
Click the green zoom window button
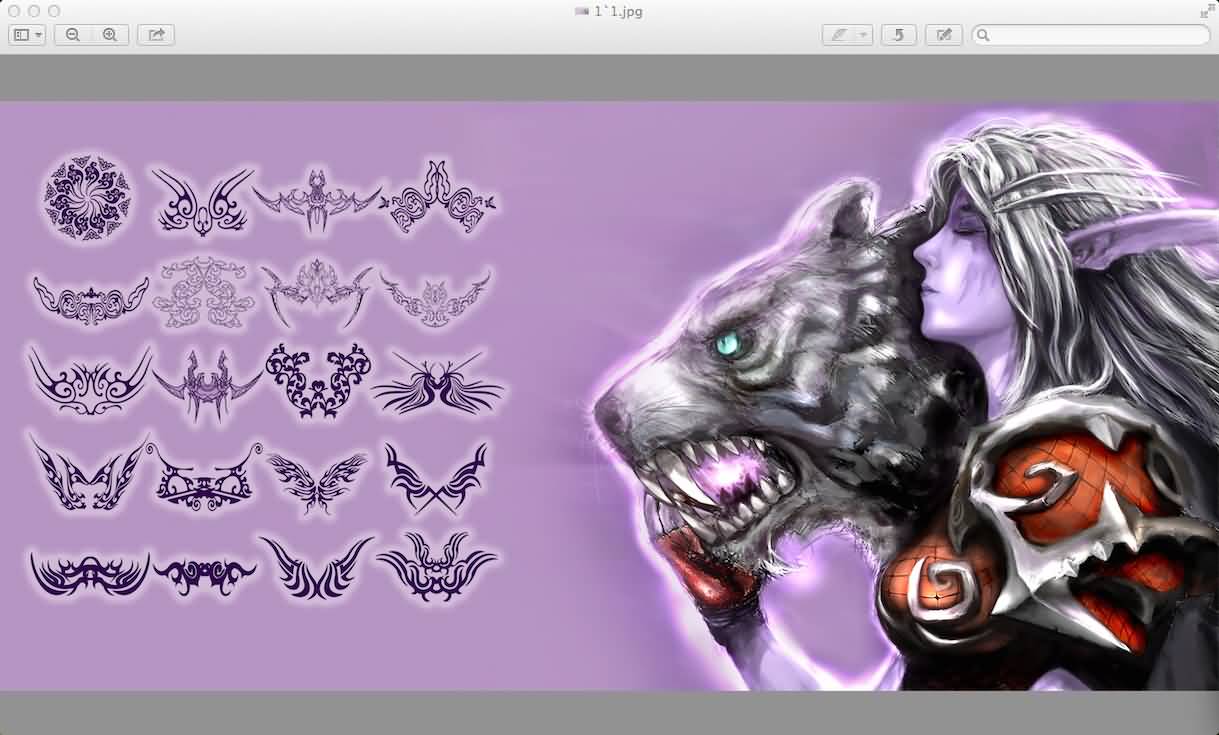[x=54, y=10]
